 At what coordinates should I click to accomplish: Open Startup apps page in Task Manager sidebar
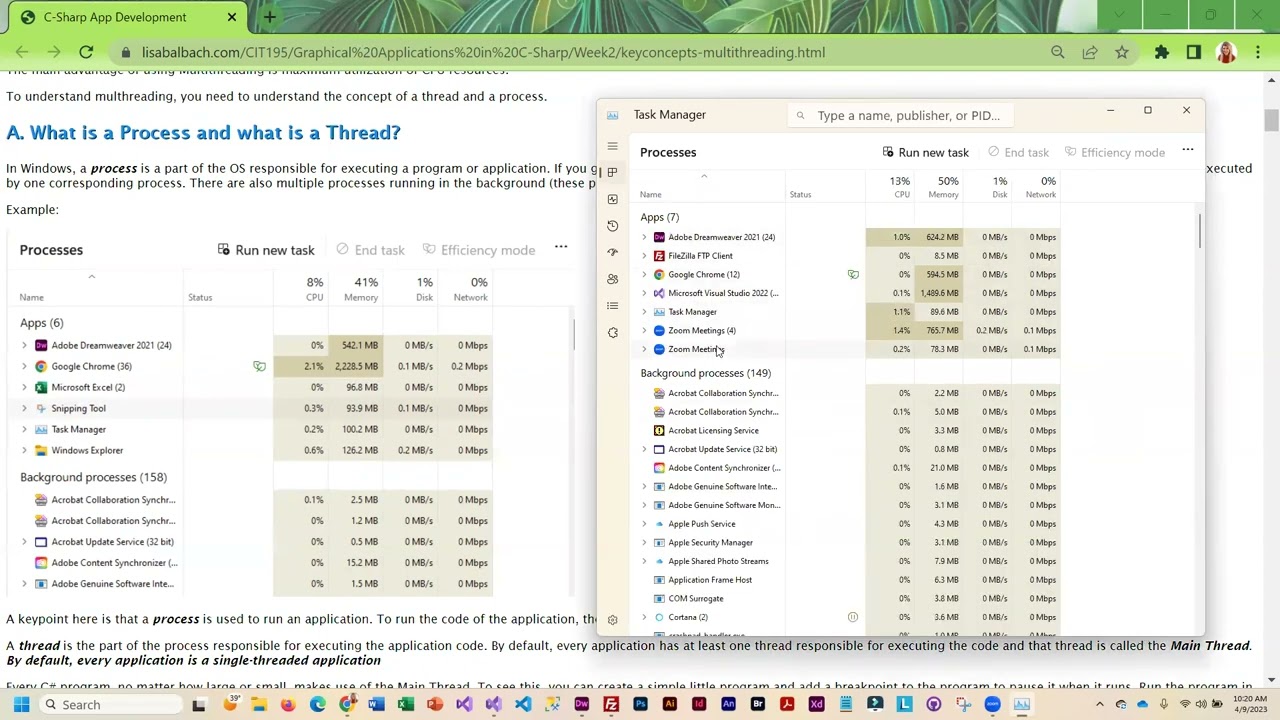pos(613,252)
